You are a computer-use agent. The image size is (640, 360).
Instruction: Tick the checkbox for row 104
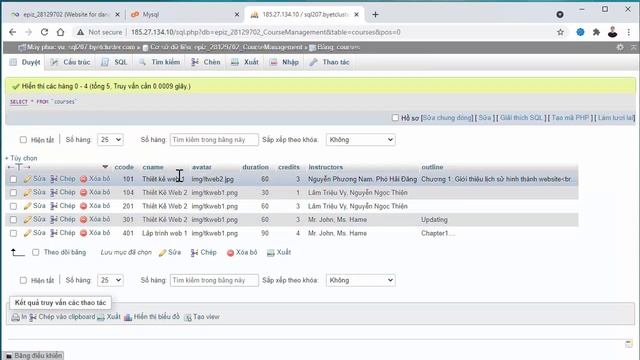coord(13,192)
